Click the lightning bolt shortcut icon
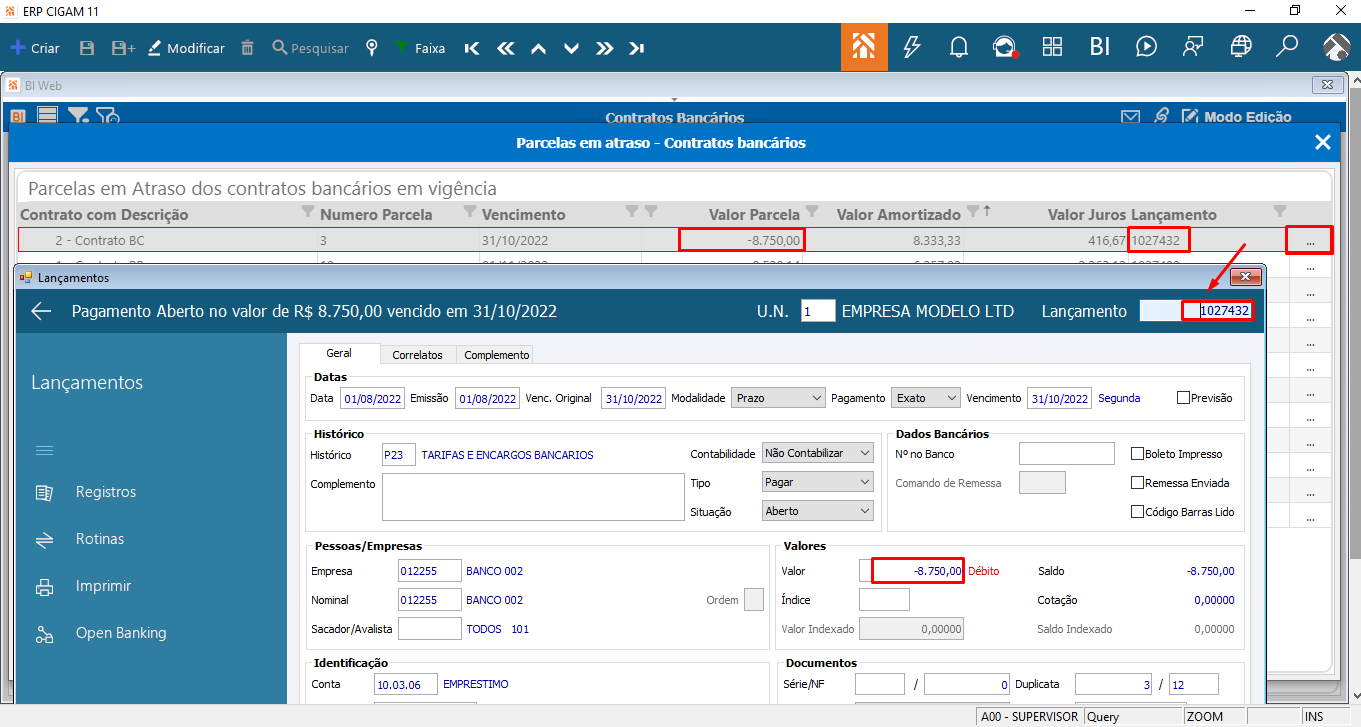Viewport: 1361px width, 727px height. (x=911, y=47)
